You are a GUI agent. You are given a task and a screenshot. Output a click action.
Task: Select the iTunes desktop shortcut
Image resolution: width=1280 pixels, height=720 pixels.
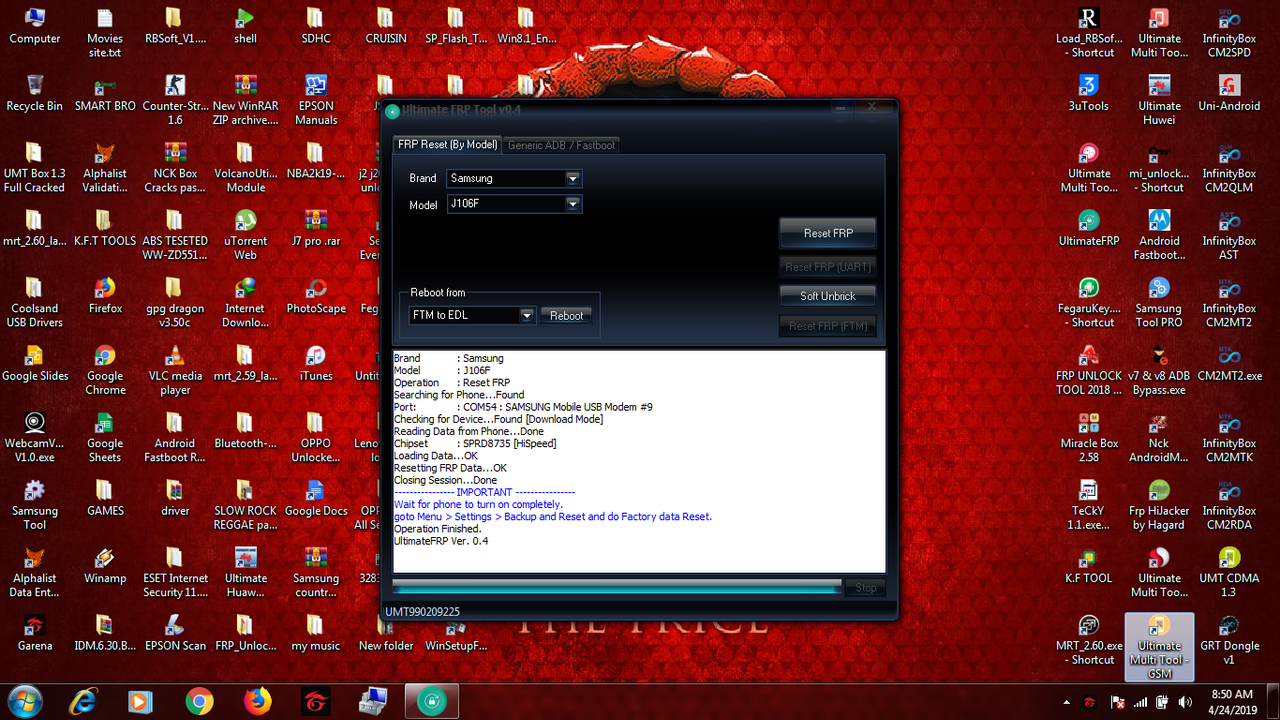[316, 363]
